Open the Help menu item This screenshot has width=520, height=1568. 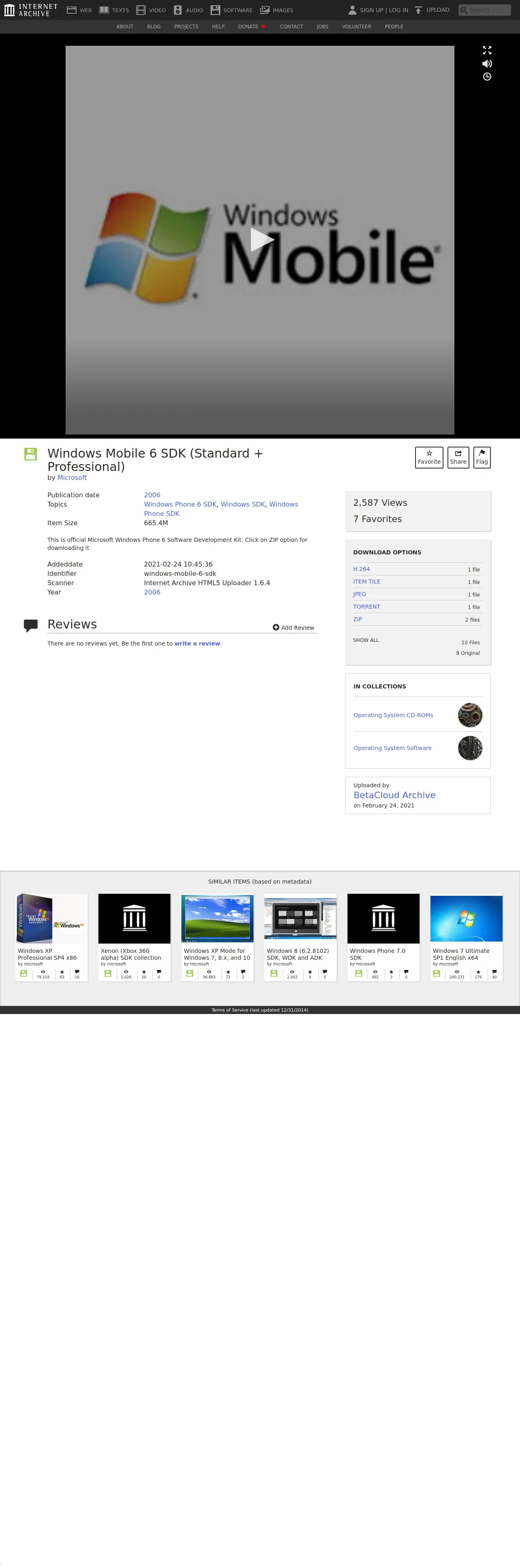click(218, 27)
